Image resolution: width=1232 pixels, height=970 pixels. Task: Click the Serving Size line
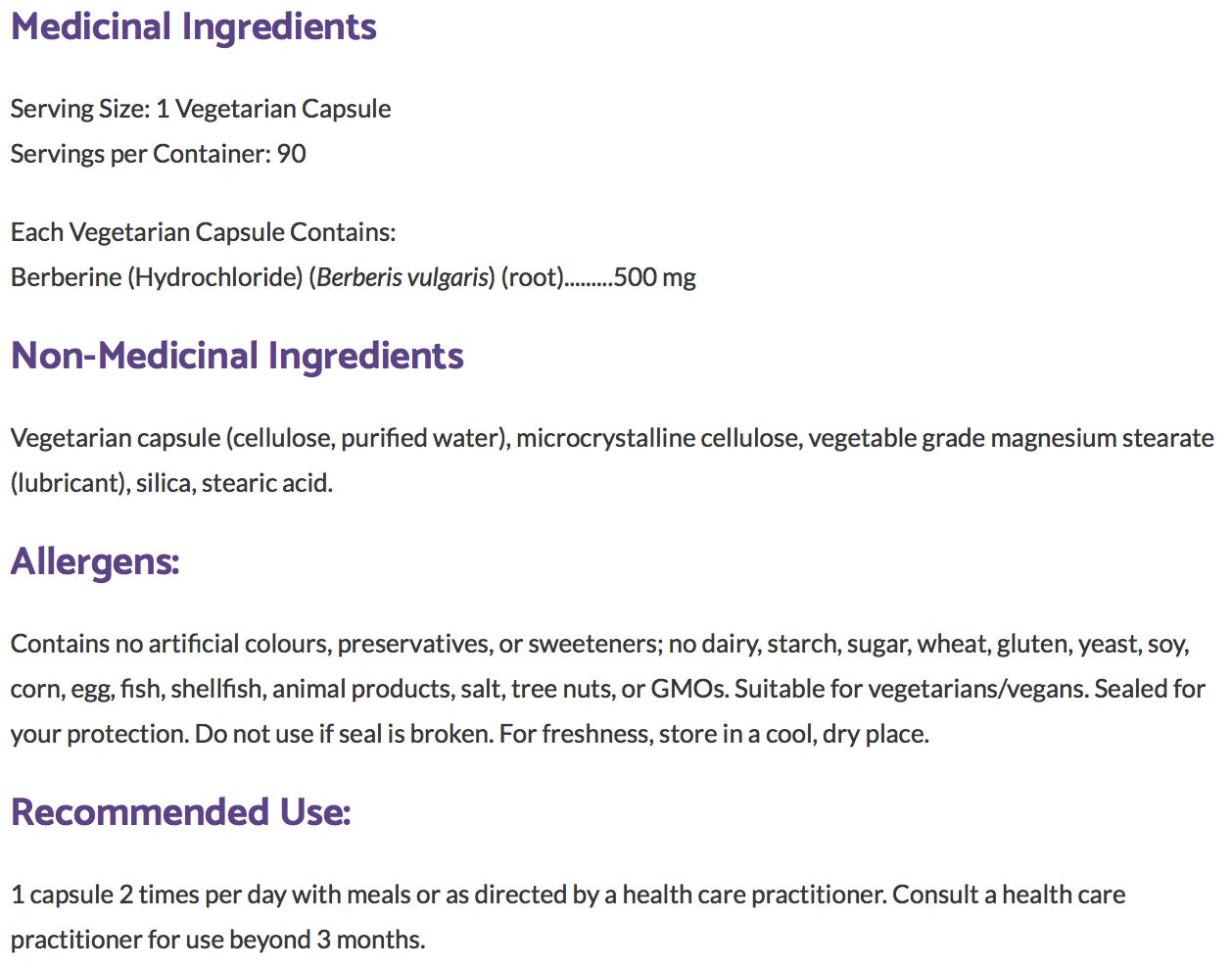(x=200, y=109)
